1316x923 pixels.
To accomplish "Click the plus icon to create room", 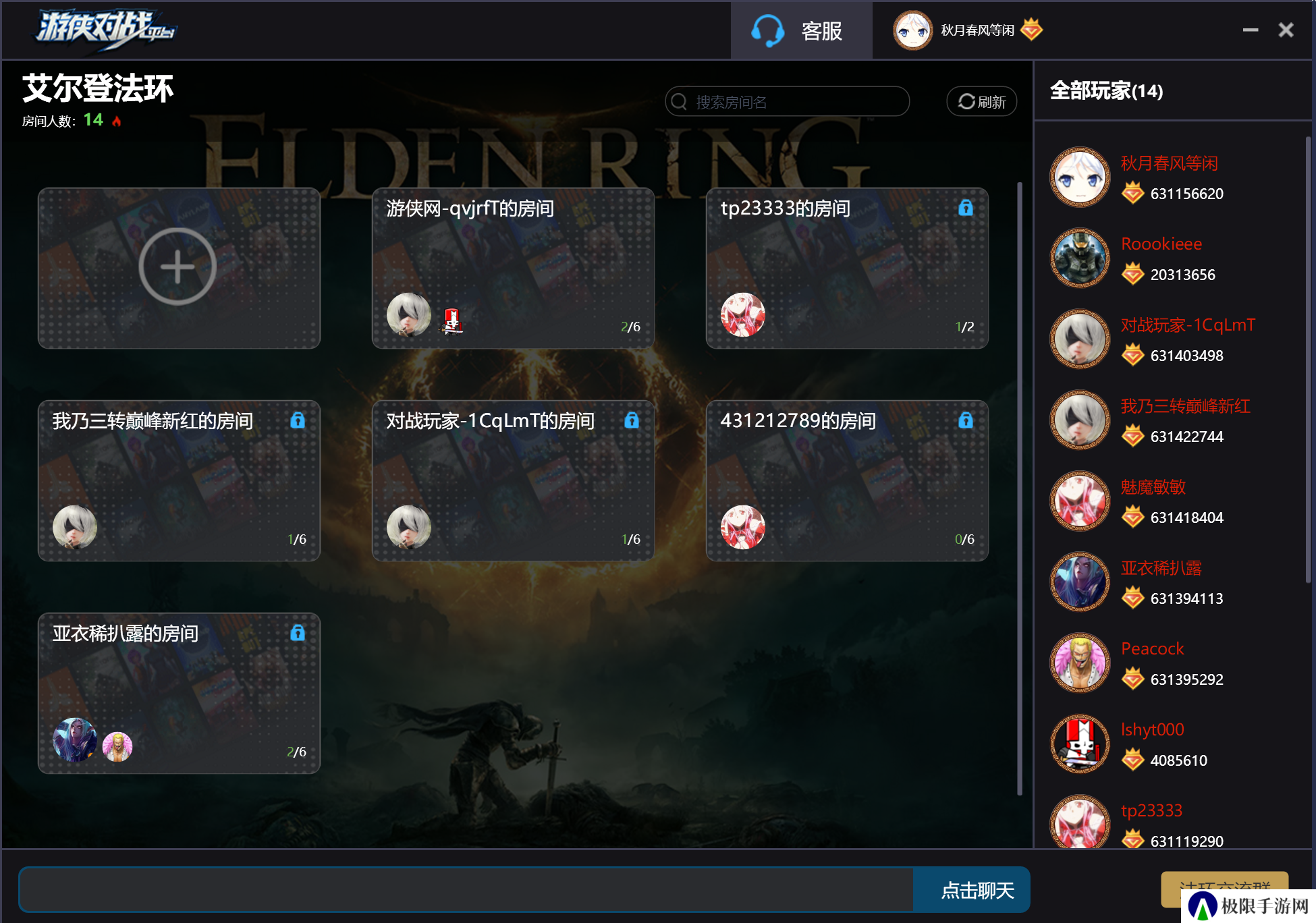I will point(177,267).
